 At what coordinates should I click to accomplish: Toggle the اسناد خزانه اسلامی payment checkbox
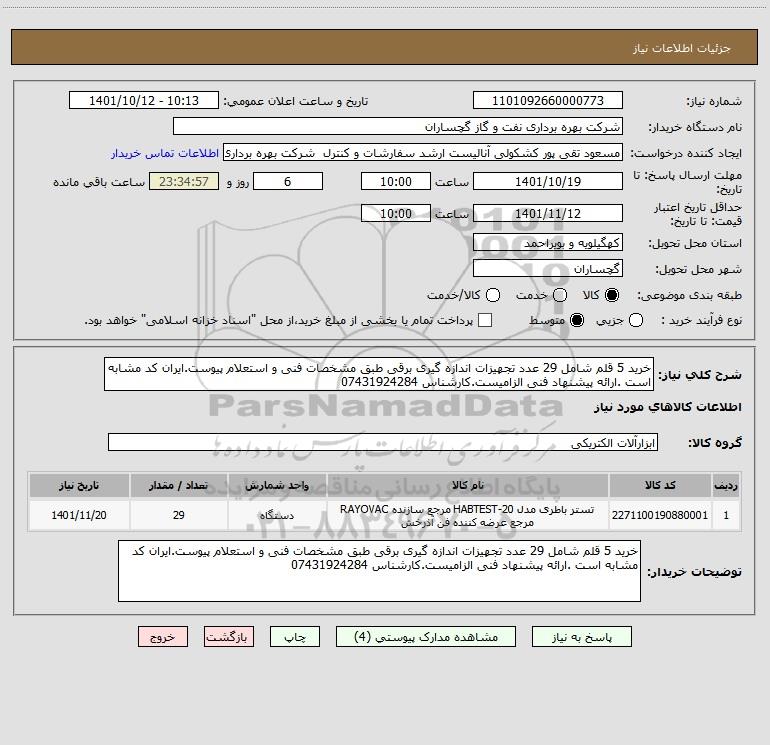485,320
